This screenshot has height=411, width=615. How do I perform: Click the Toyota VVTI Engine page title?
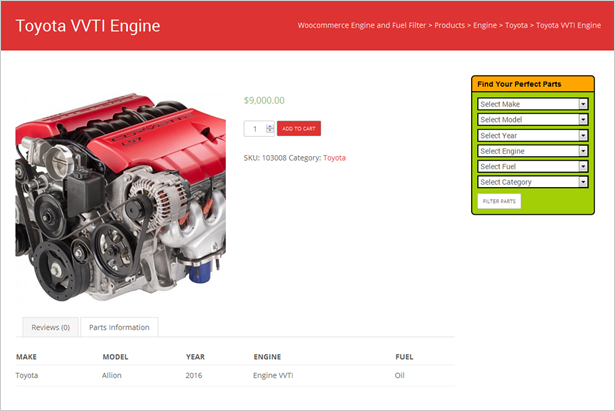pyautogui.click(x=88, y=26)
